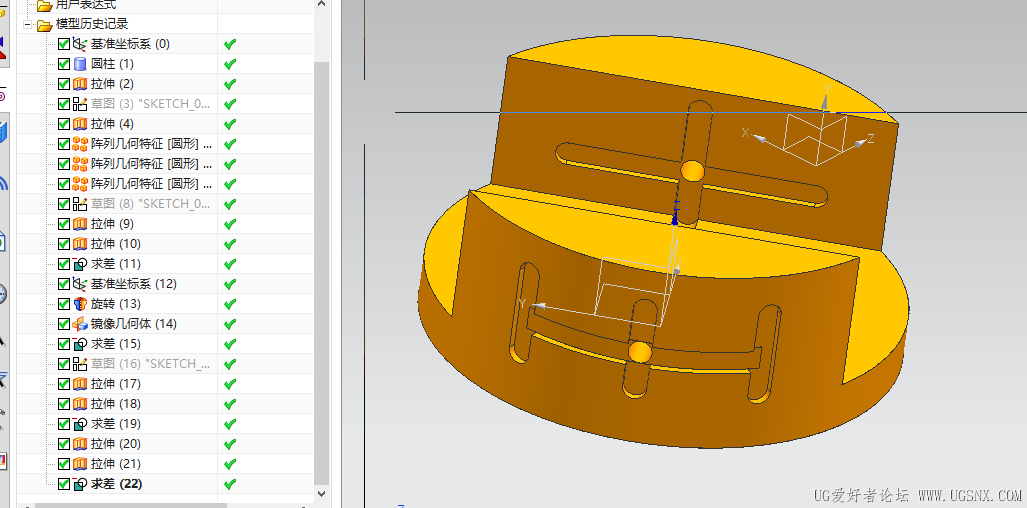
Task: Select the subtract icon of 求差 (22)
Action: coord(80,484)
